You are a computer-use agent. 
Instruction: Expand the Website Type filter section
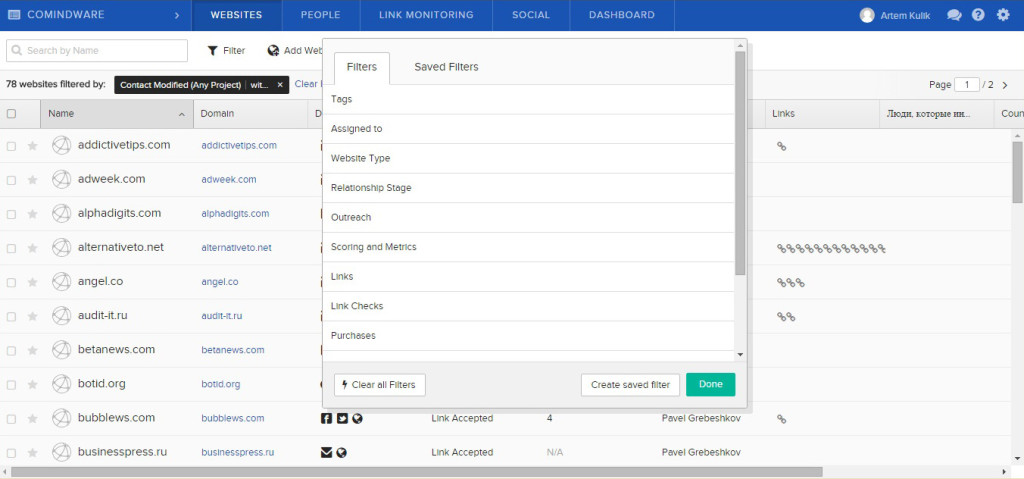click(x=360, y=158)
